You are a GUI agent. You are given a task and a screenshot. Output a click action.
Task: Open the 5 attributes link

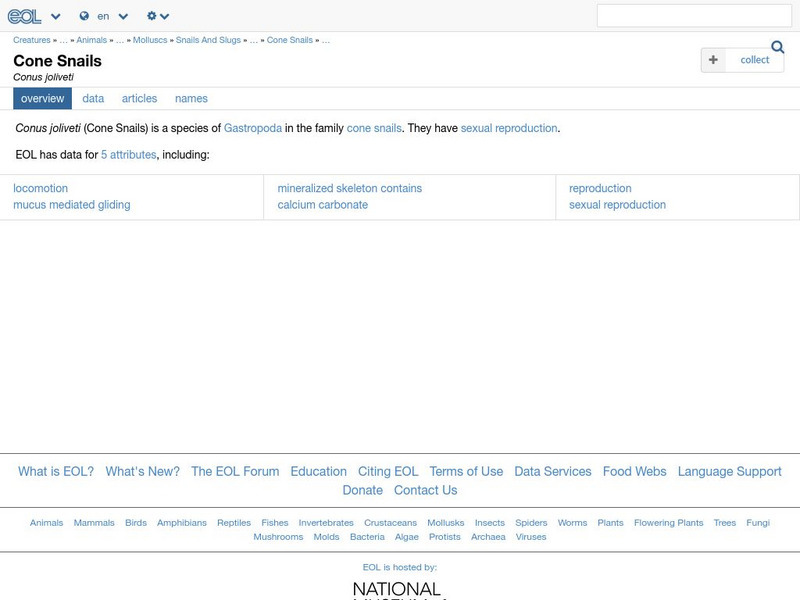tap(129, 155)
